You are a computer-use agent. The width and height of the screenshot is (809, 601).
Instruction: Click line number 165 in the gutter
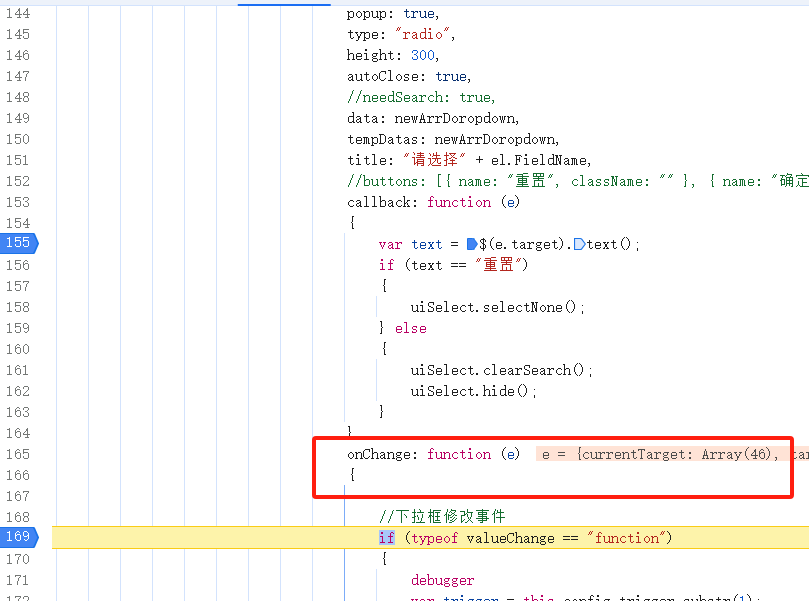18,454
